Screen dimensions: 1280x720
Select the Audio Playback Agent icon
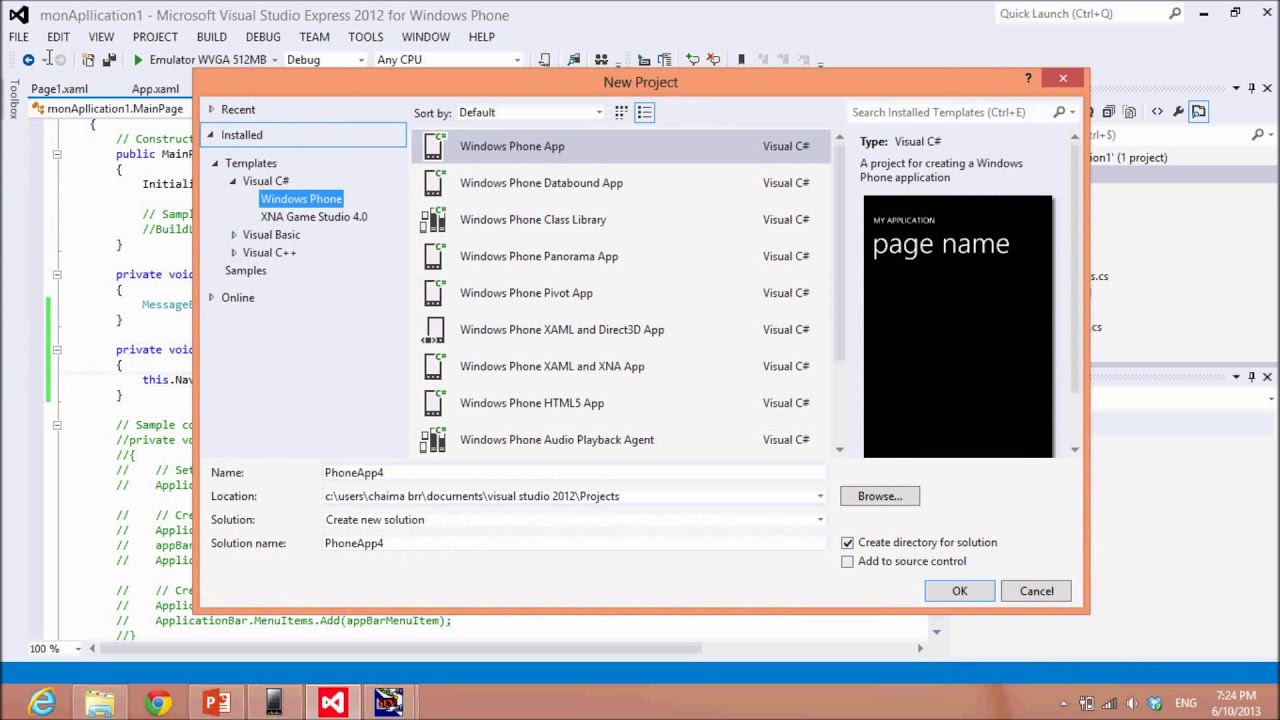coord(433,439)
